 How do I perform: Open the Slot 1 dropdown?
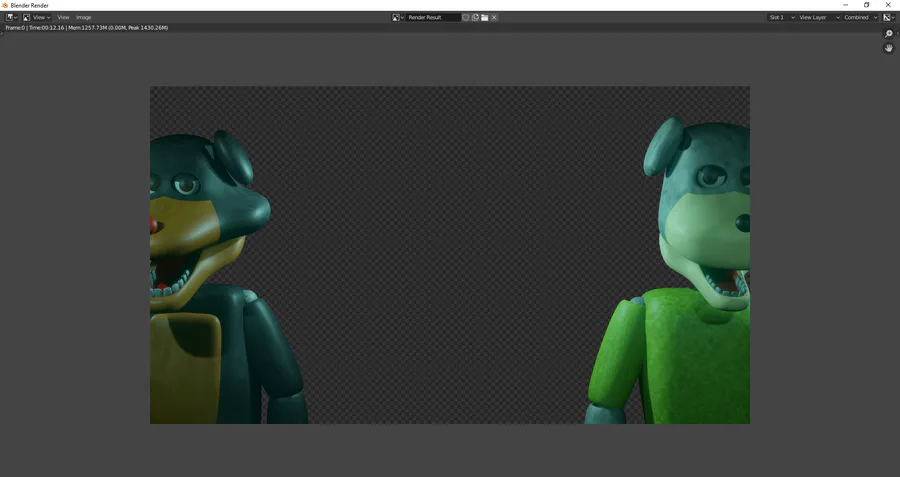(x=782, y=17)
